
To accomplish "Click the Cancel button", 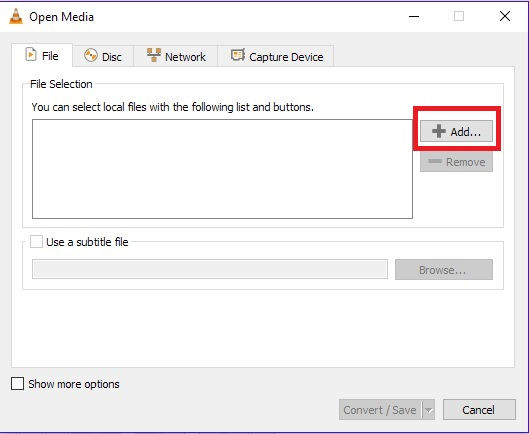I will tap(479, 410).
